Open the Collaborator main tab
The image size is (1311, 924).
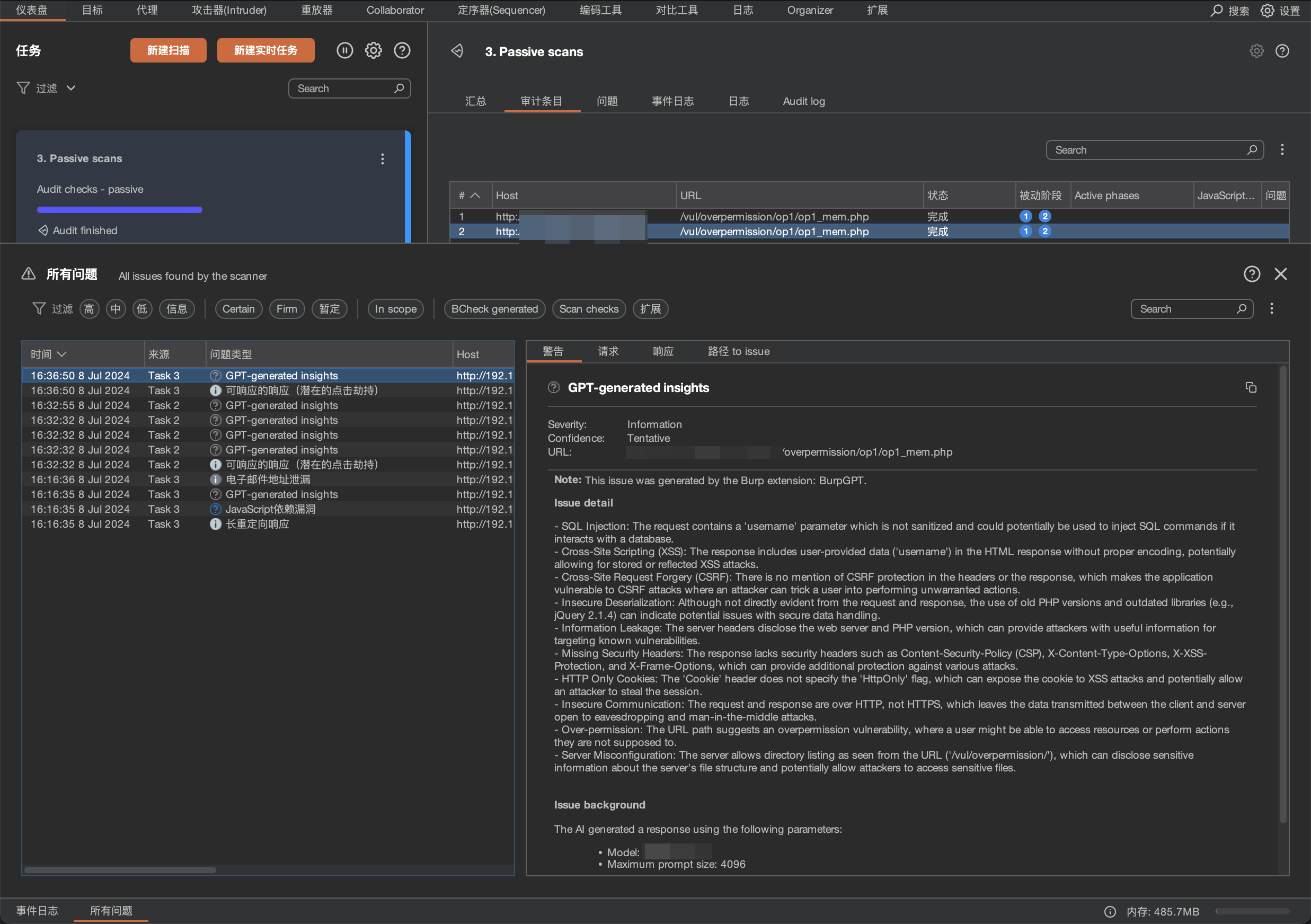395,10
